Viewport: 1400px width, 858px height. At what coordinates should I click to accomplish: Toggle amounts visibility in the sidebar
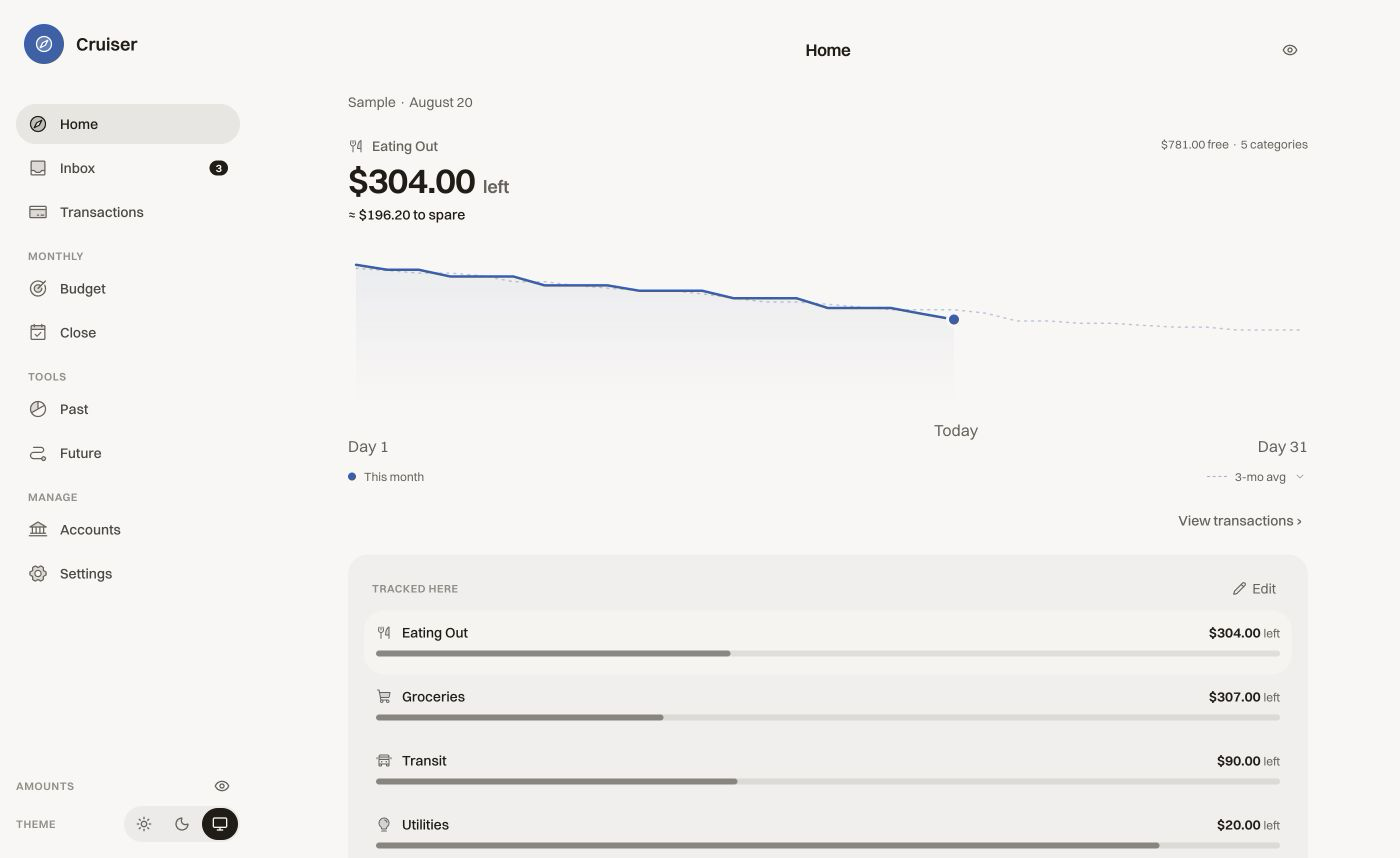point(222,786)
